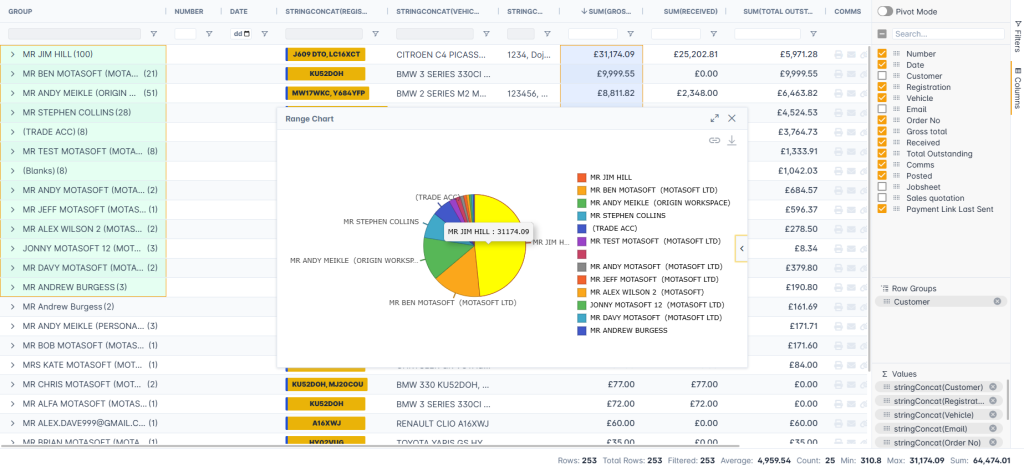Remove stringConcat(Customer) from Values
Screen dimensions: 1024x471
tap(993, 387)
